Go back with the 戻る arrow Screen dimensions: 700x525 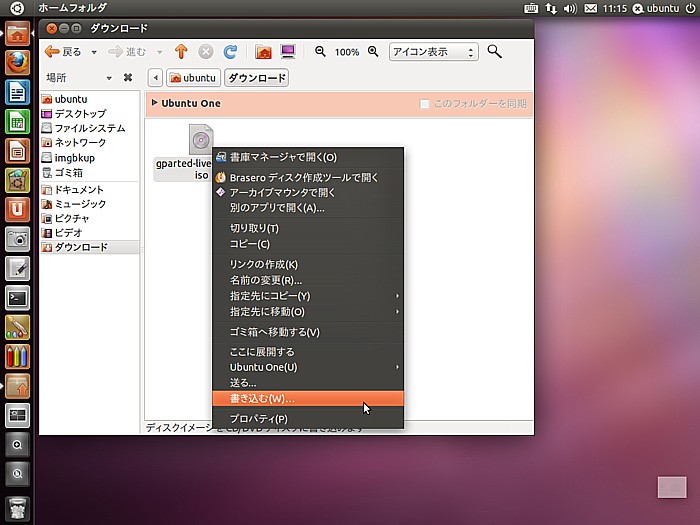pyautogui.click(x=63, y=52)
